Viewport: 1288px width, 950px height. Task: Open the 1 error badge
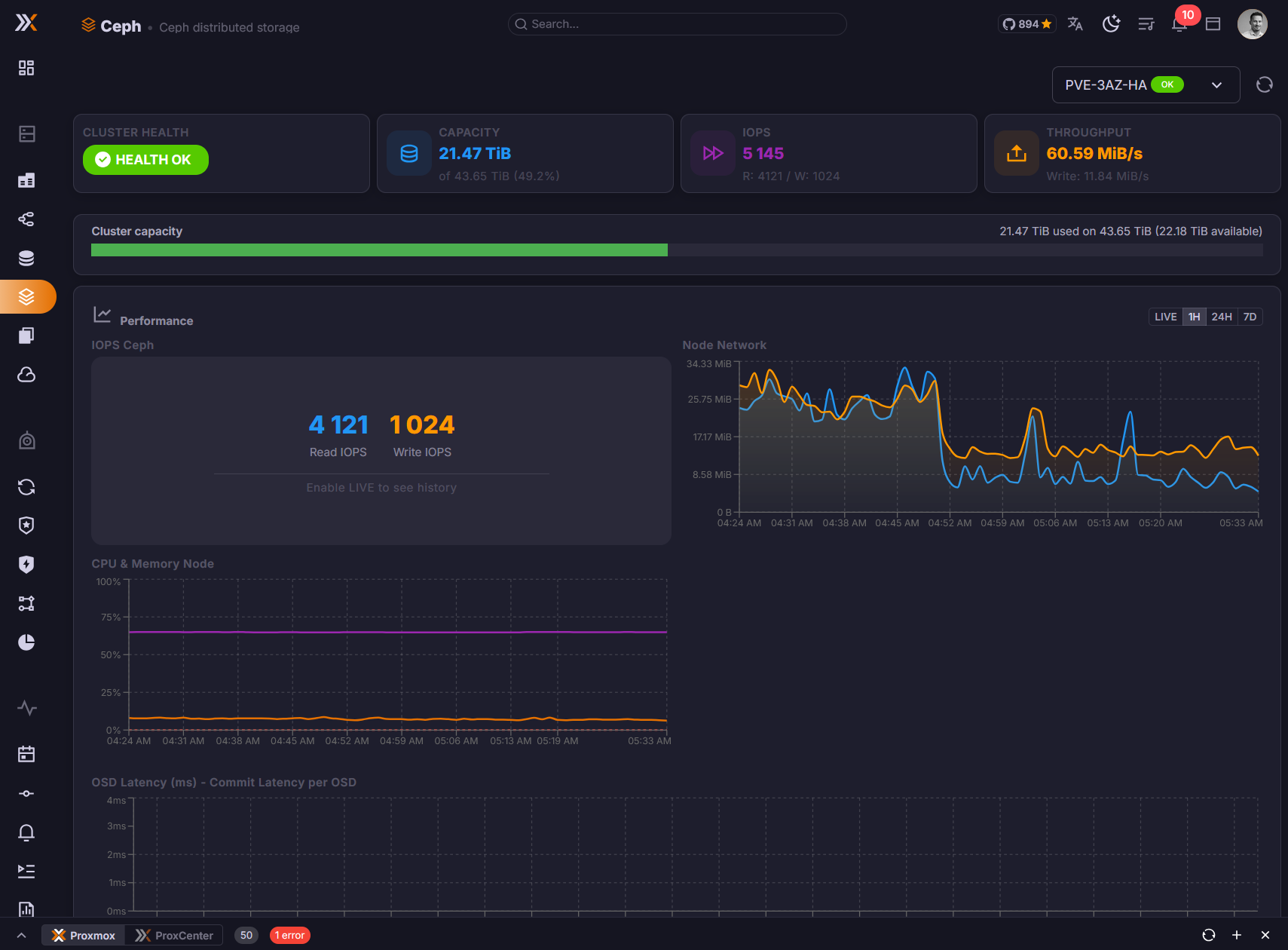pyautogui.click(x=290, y=935)
